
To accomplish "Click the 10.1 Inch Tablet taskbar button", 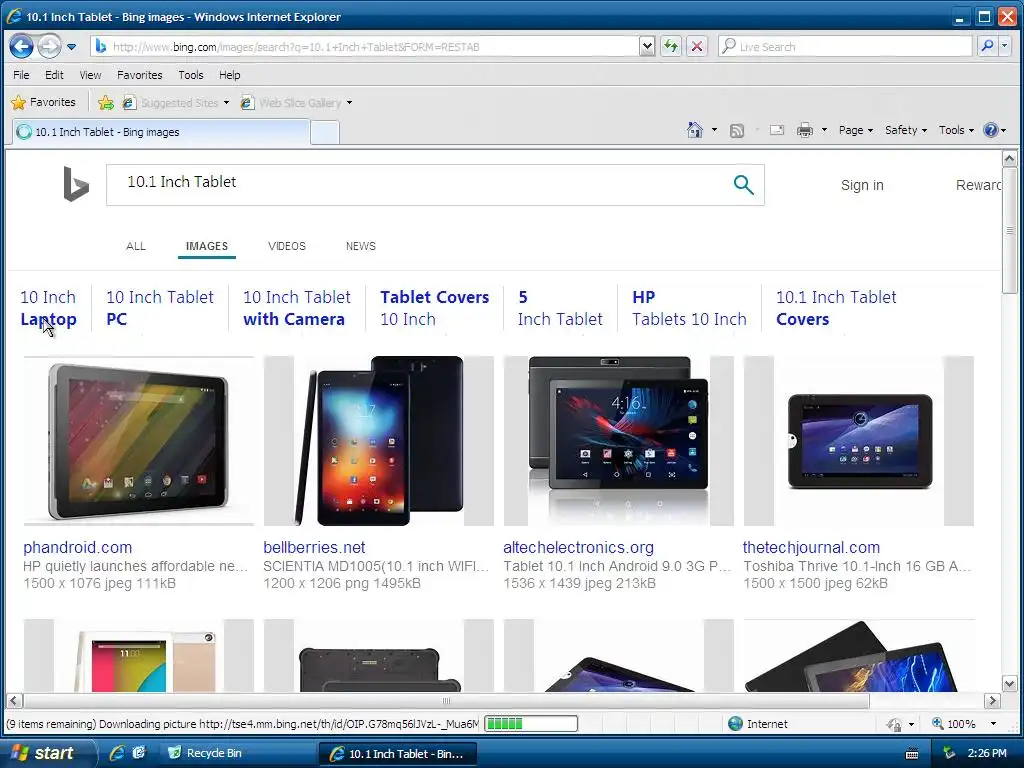I will point(397,754).
